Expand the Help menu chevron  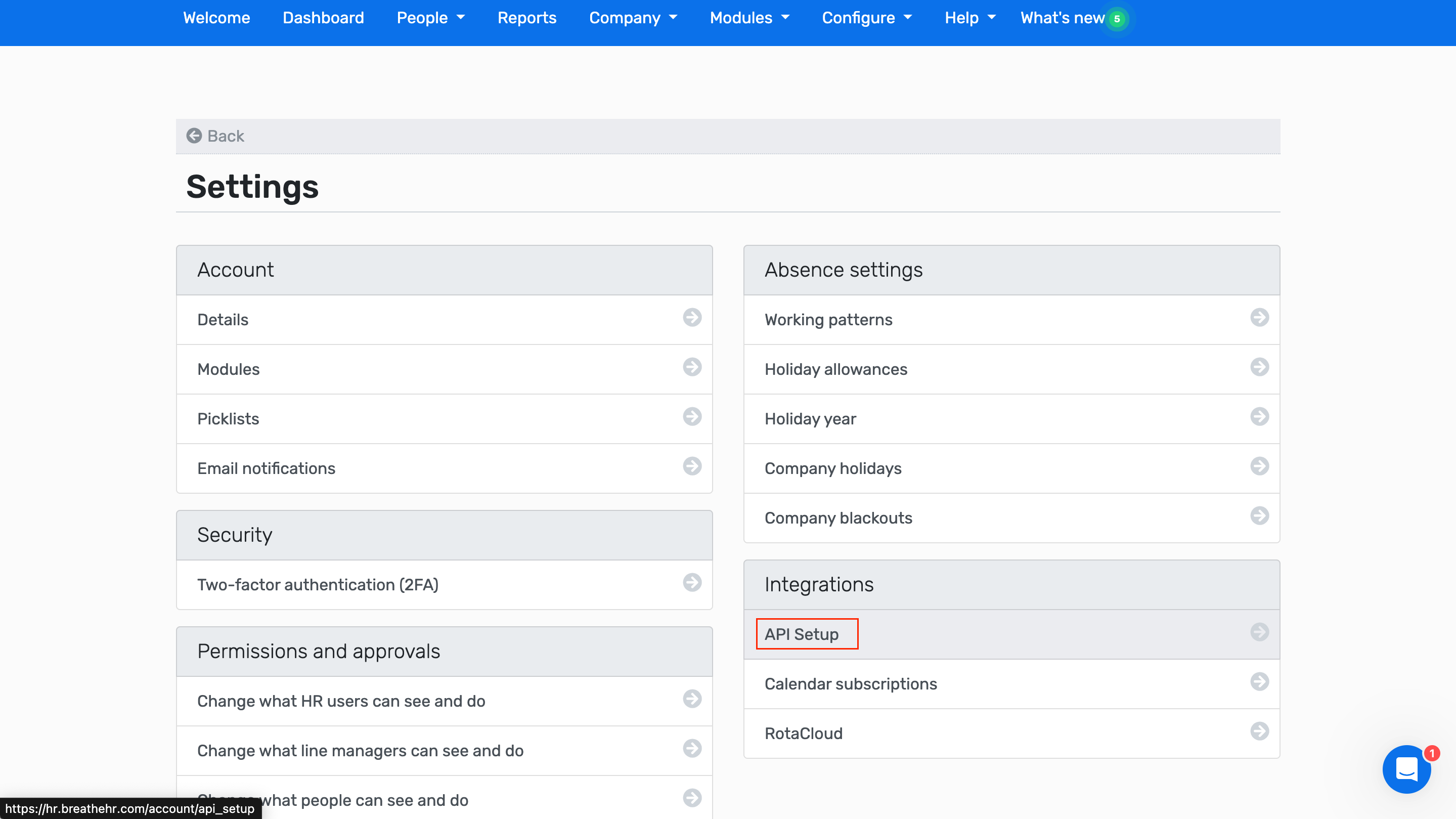[991, 18]
